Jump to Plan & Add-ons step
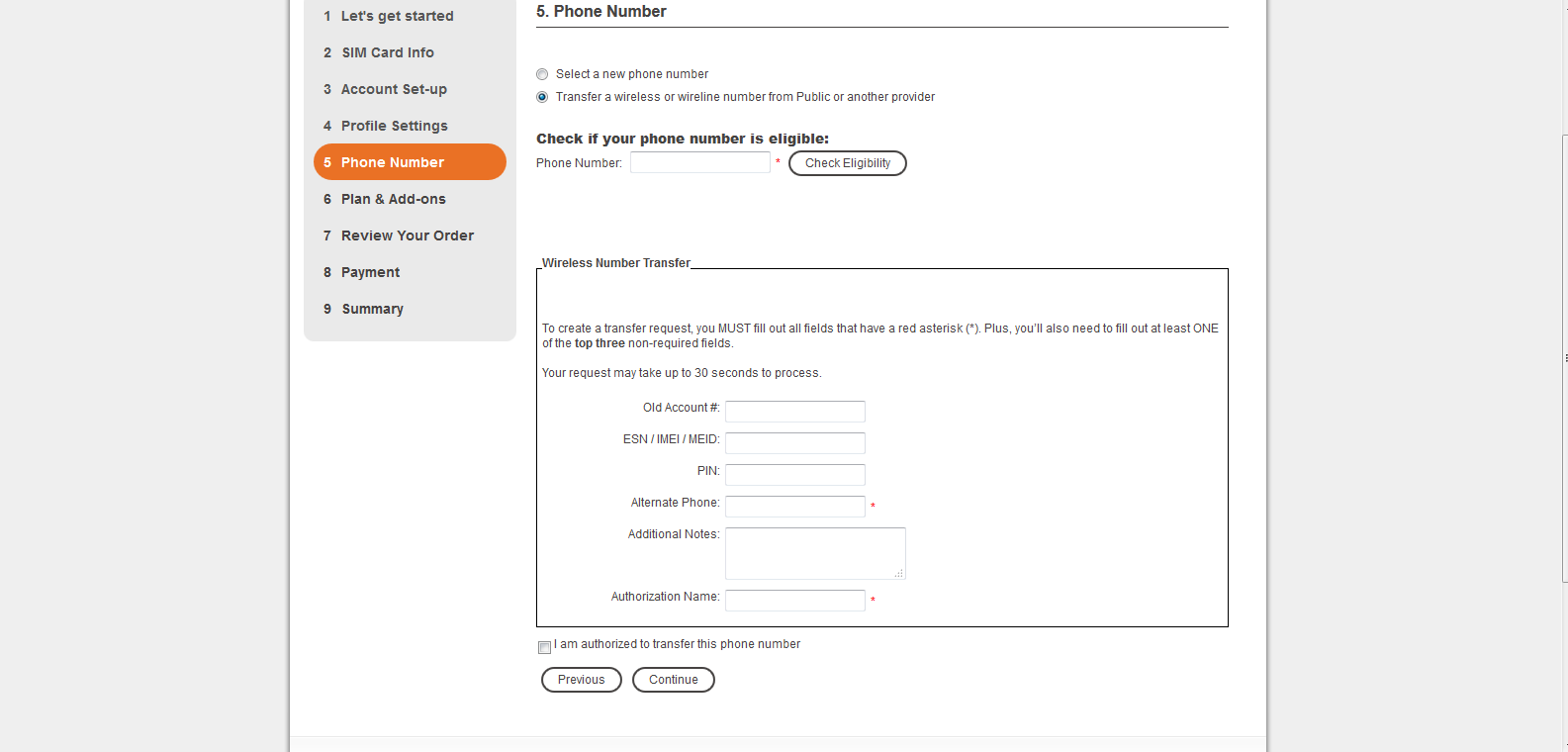The width and height of the screenshot is (1568, 752). pos(393,200)
